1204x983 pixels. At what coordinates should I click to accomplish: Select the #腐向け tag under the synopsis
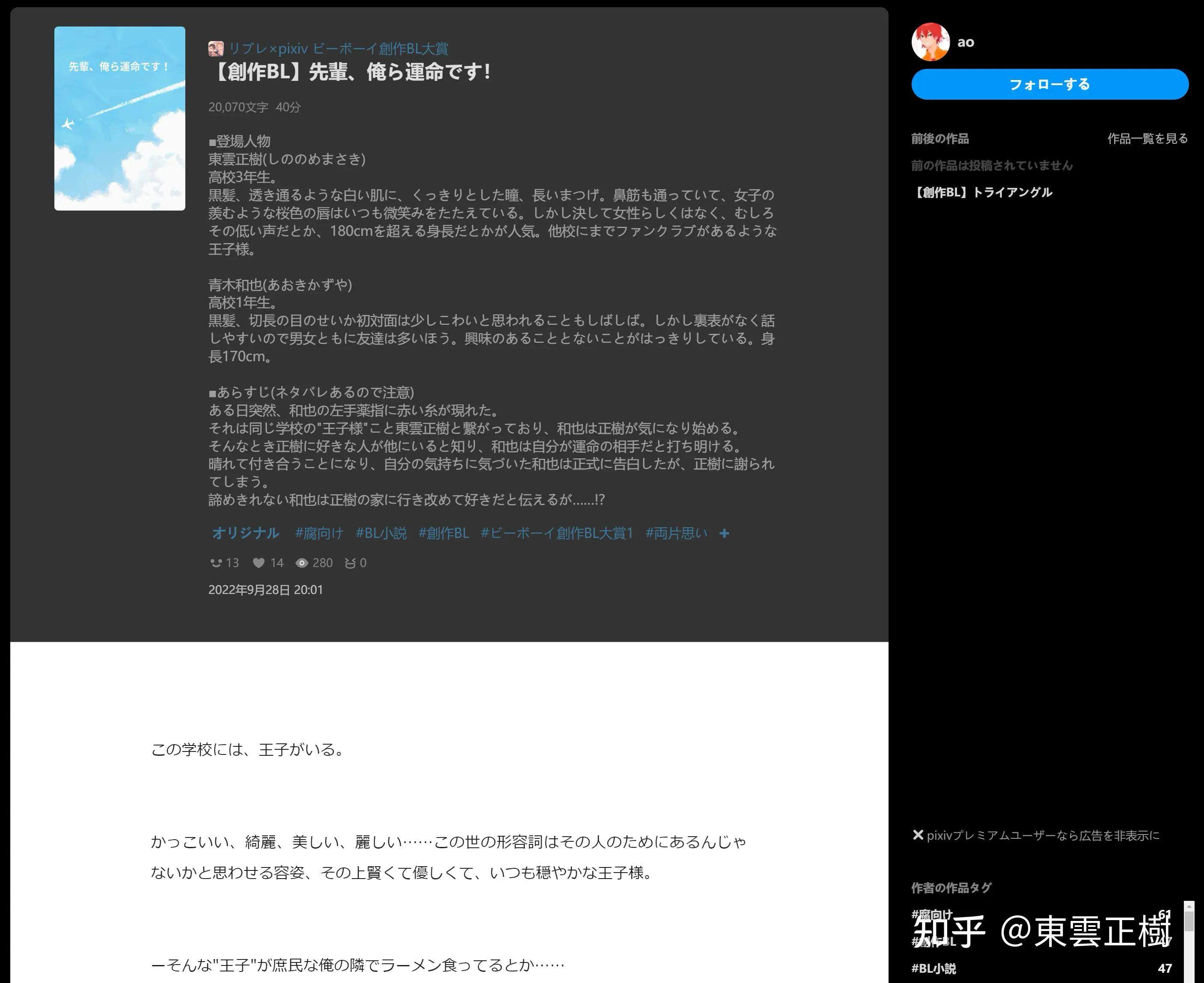[319, 533]
